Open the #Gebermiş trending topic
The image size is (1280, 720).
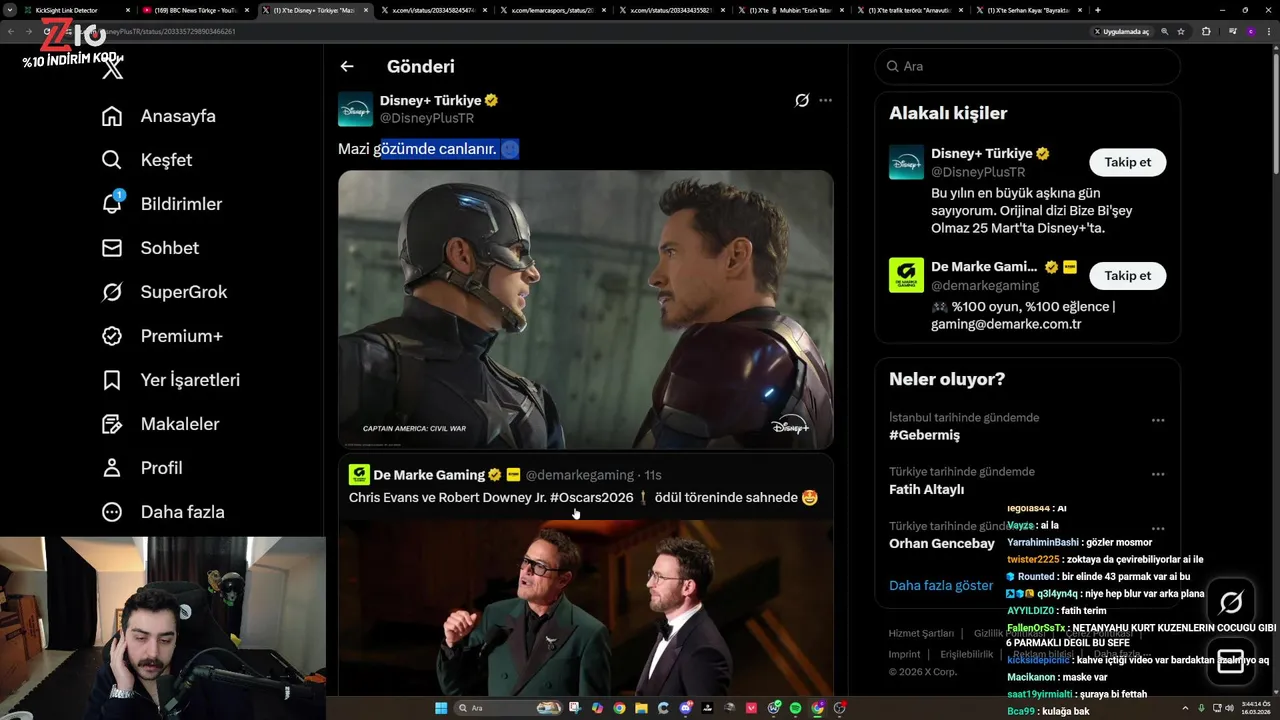click(924, 435)
